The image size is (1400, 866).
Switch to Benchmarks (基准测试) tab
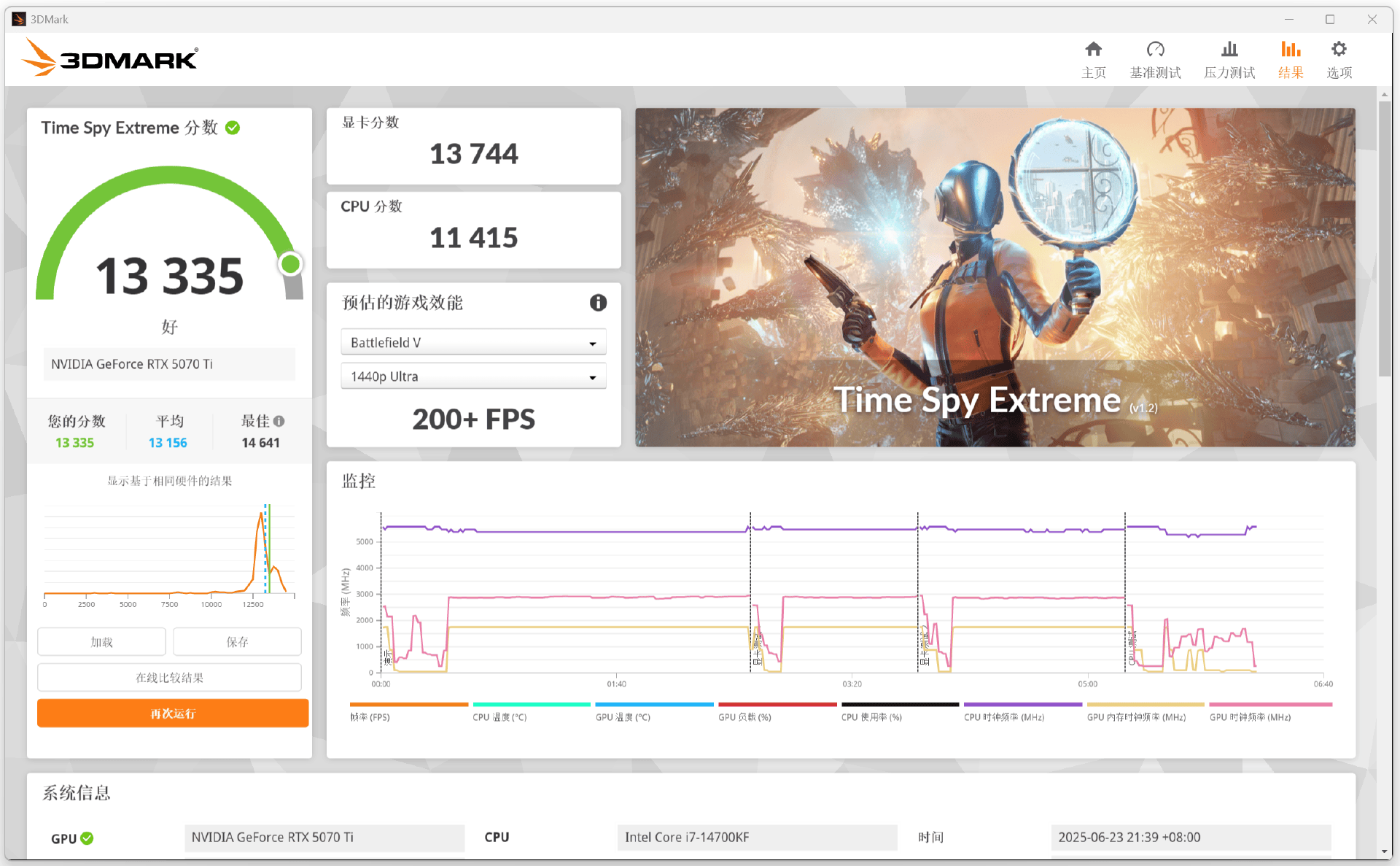[1155, 60]
